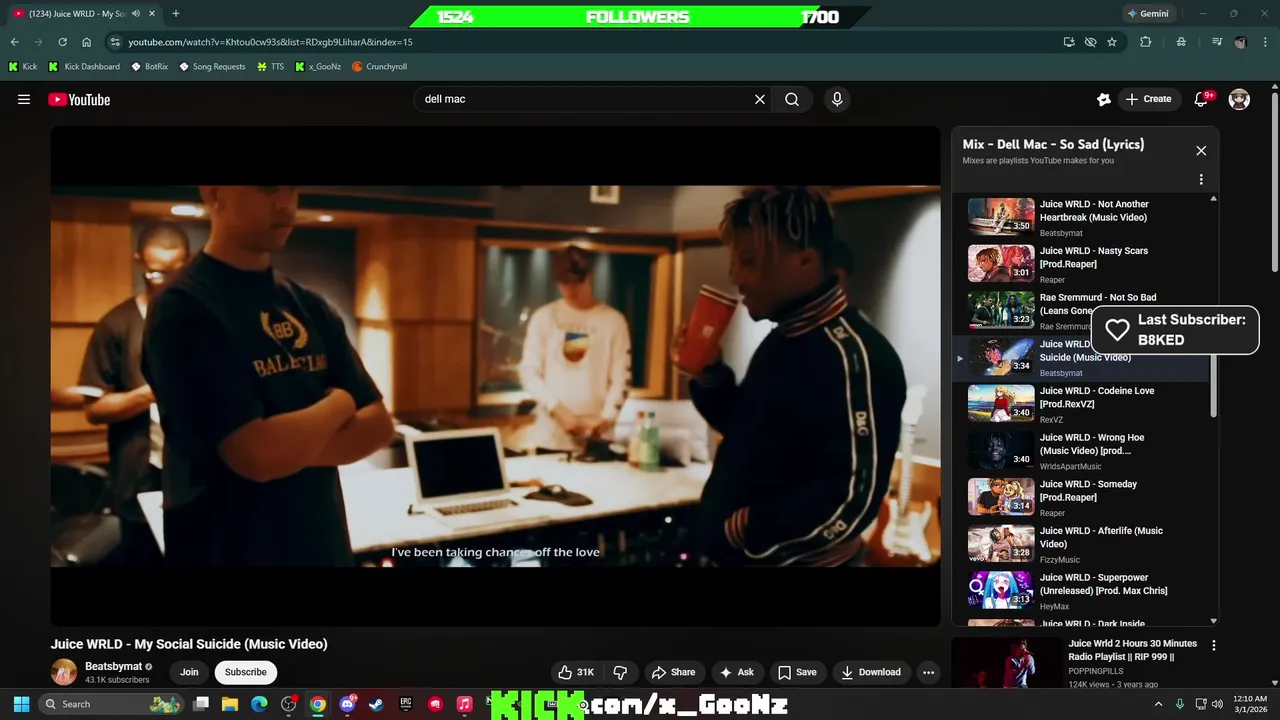This screenshot has height=720, width=1280.
Task: Go back in the browser
Action: coord(15,42)
